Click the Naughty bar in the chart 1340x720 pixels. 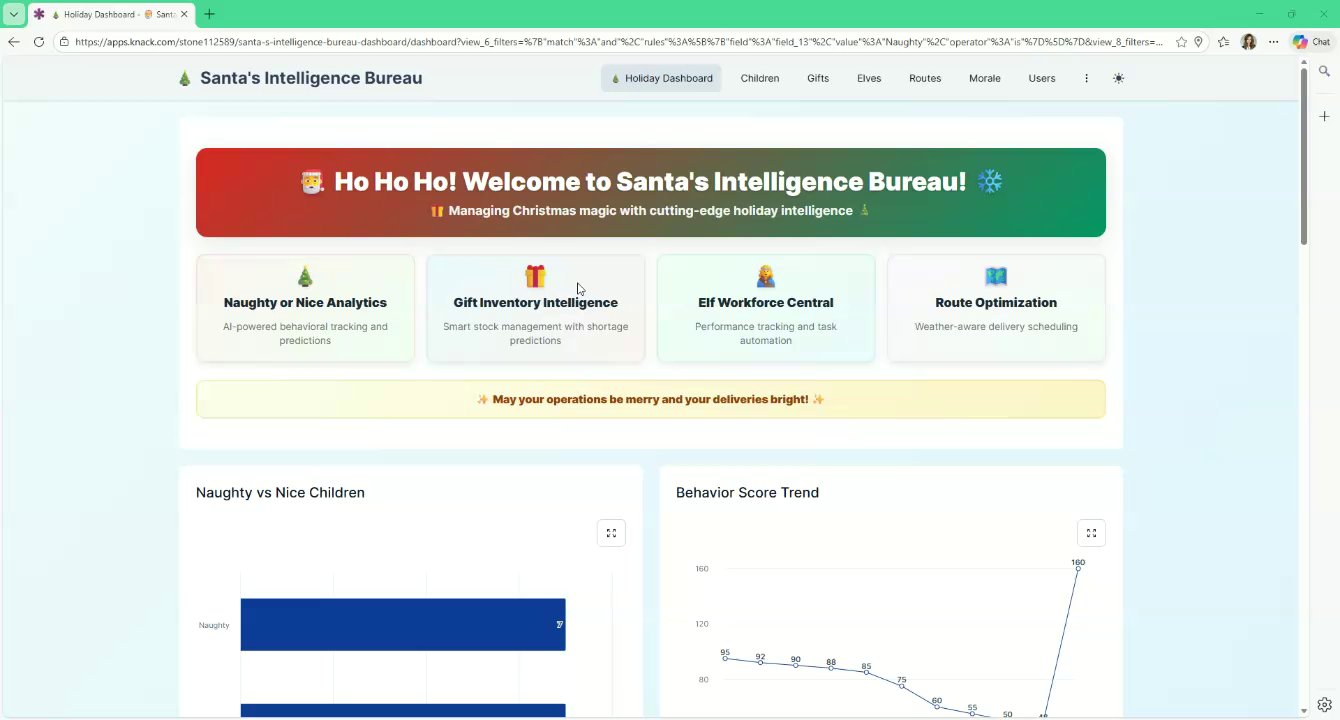pos(403,624)
